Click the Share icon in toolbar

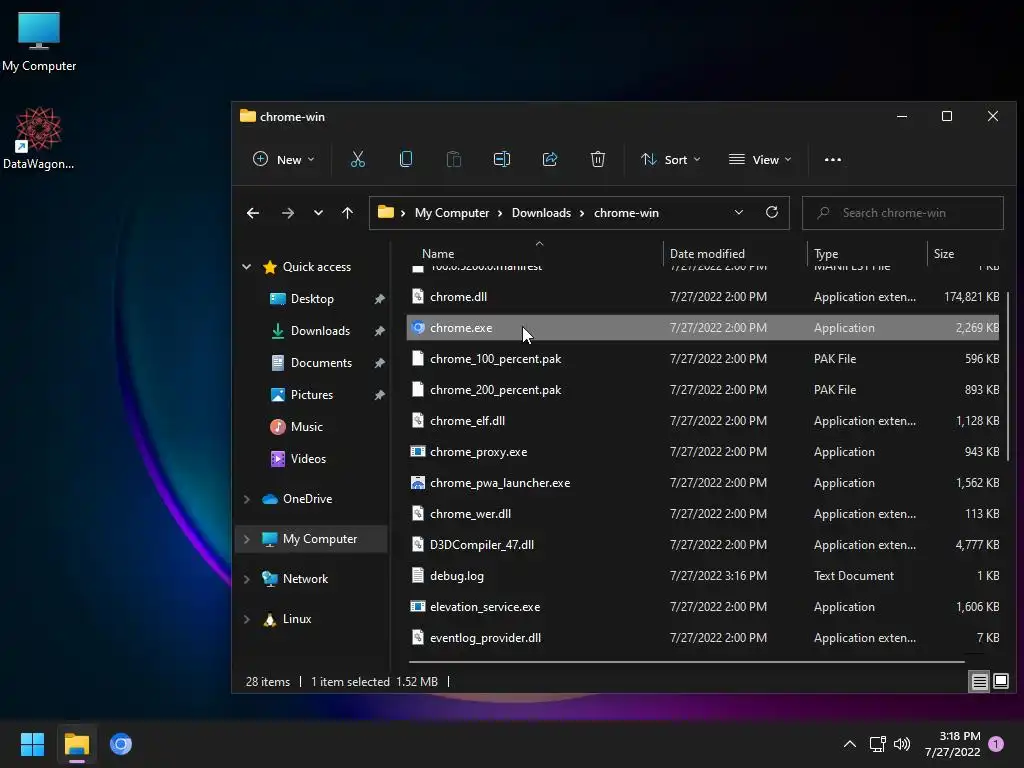pos(550,159)
